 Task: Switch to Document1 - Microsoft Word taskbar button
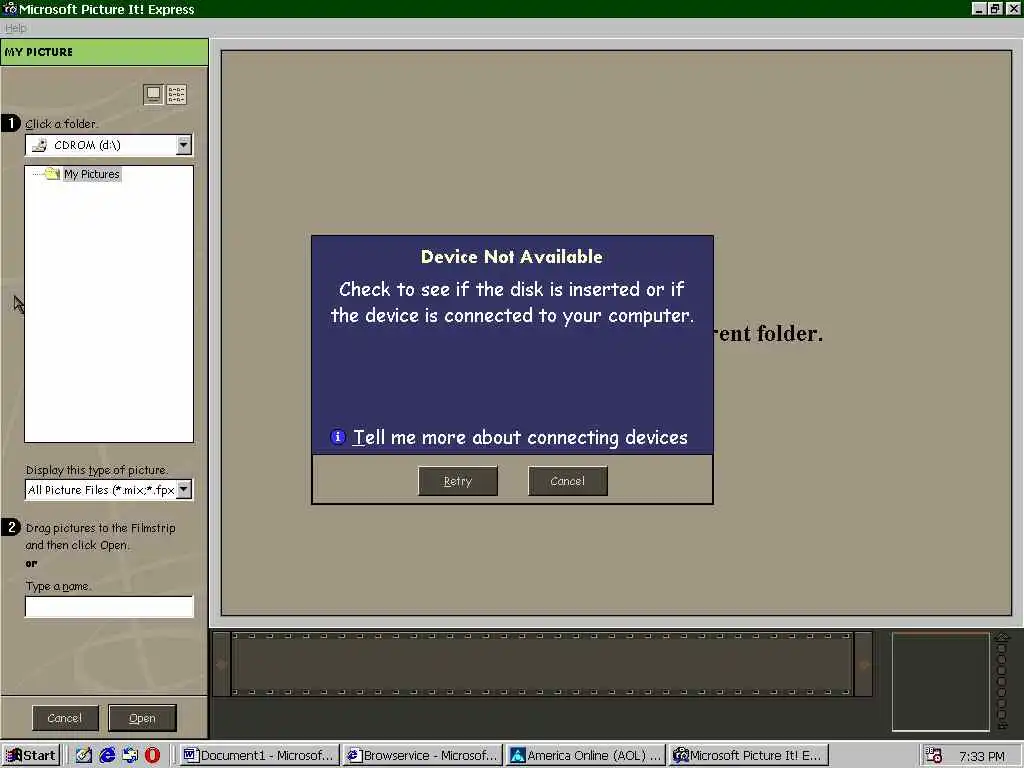pyautogui.click(x=259, y=755)
